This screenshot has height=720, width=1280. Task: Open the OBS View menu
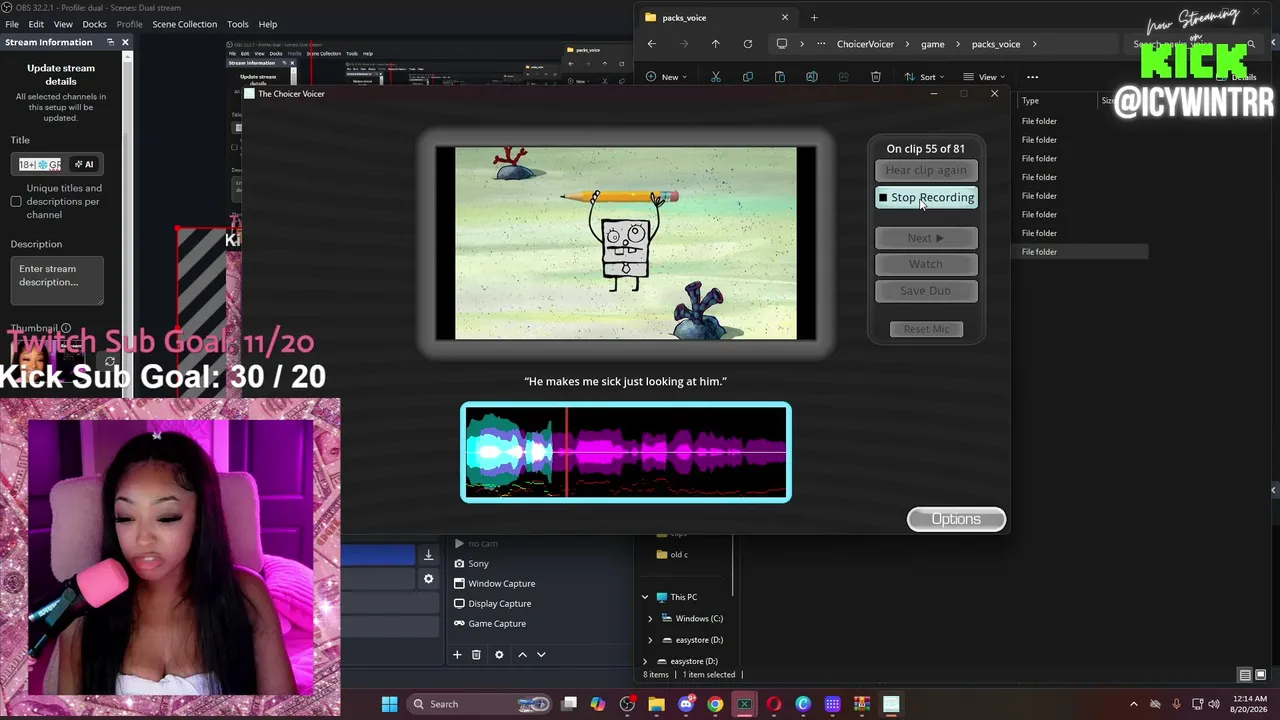tap(63, 24)
